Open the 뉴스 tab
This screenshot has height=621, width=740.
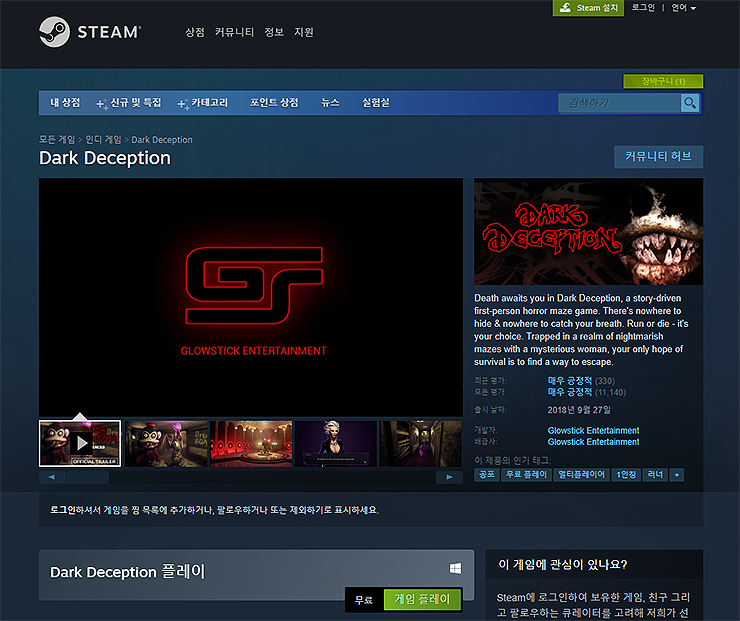coord(330,102)
